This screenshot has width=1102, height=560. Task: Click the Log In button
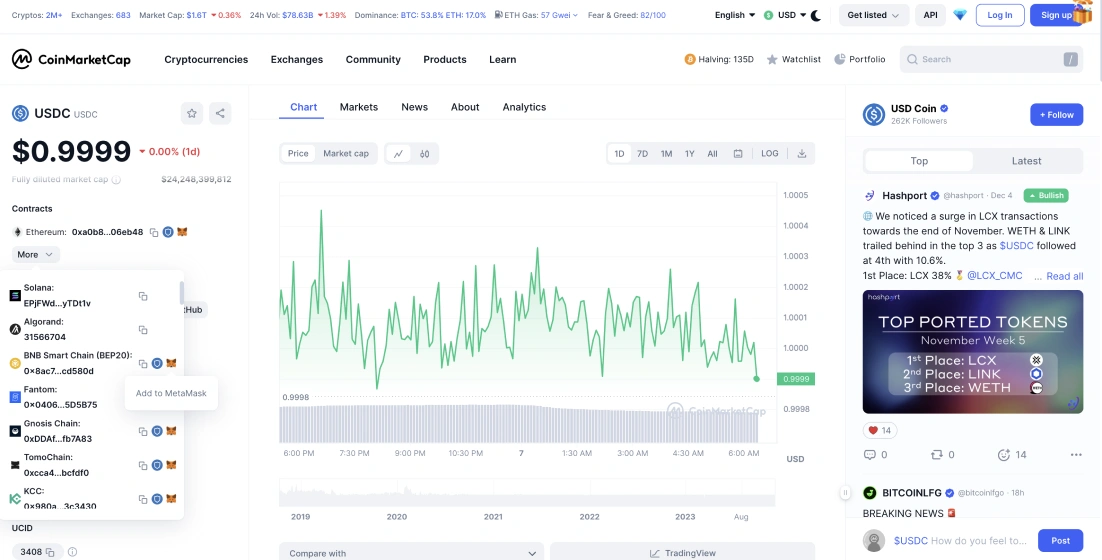coord(999,15)
